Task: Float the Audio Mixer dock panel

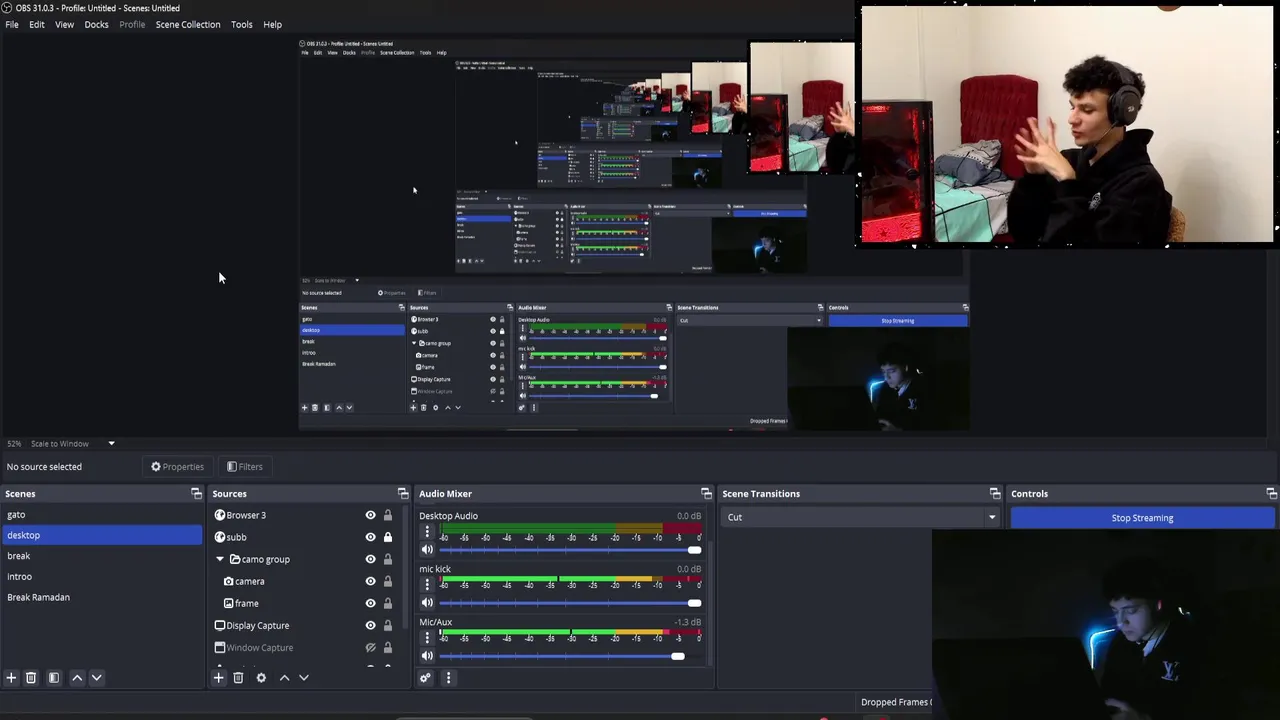Action: click(706, 493)
